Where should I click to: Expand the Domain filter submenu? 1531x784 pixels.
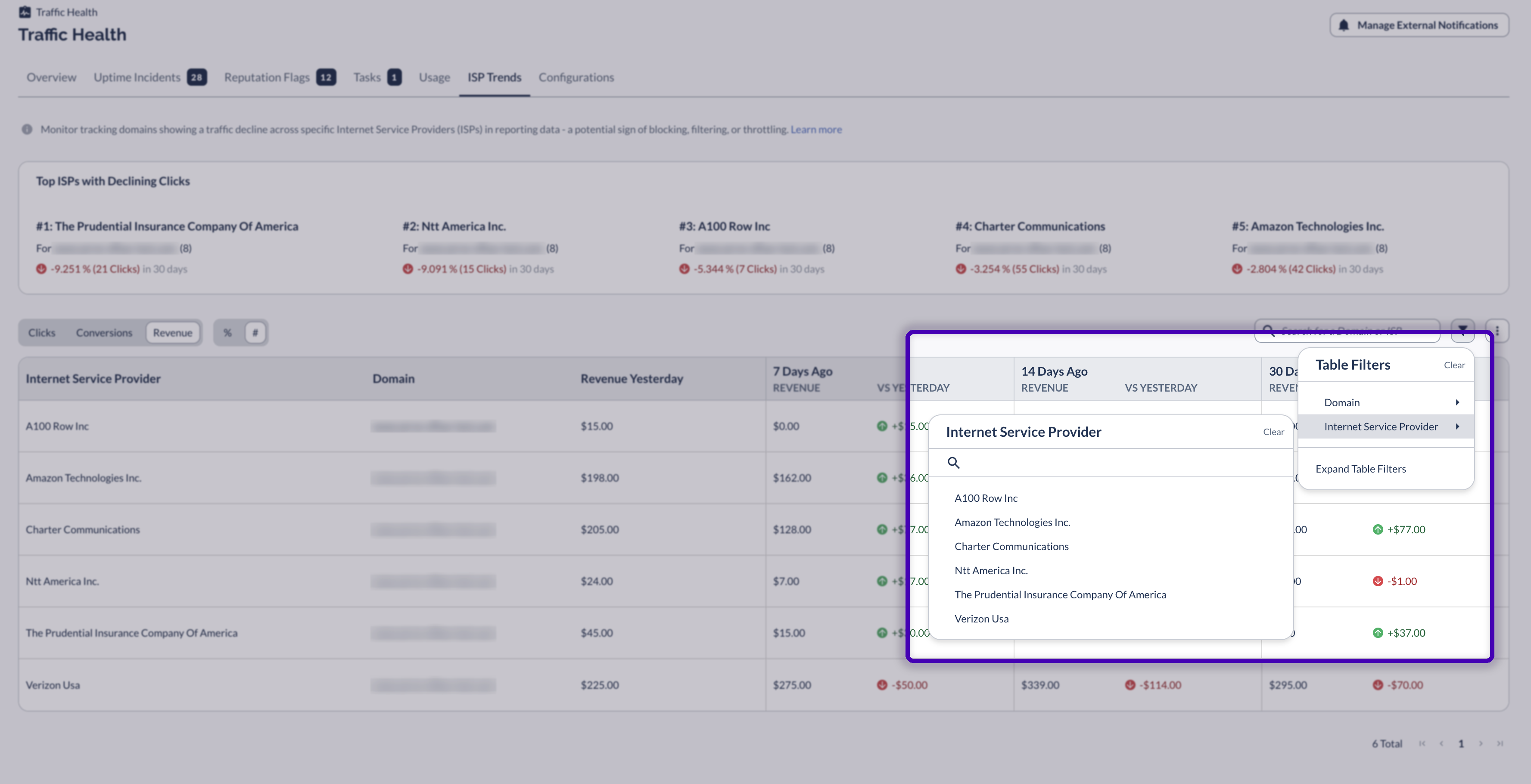1385,402
